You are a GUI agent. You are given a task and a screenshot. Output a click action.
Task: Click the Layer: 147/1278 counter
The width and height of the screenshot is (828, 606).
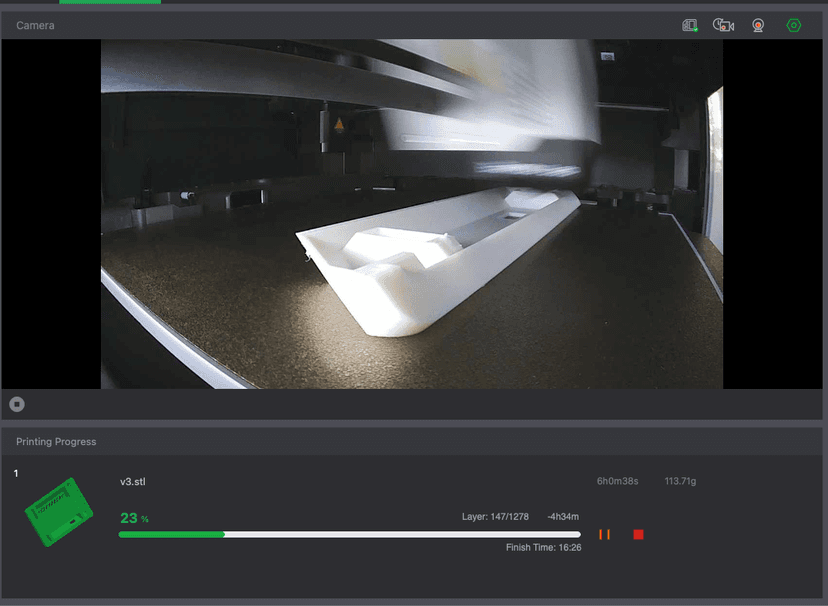(x=495, y=517)
